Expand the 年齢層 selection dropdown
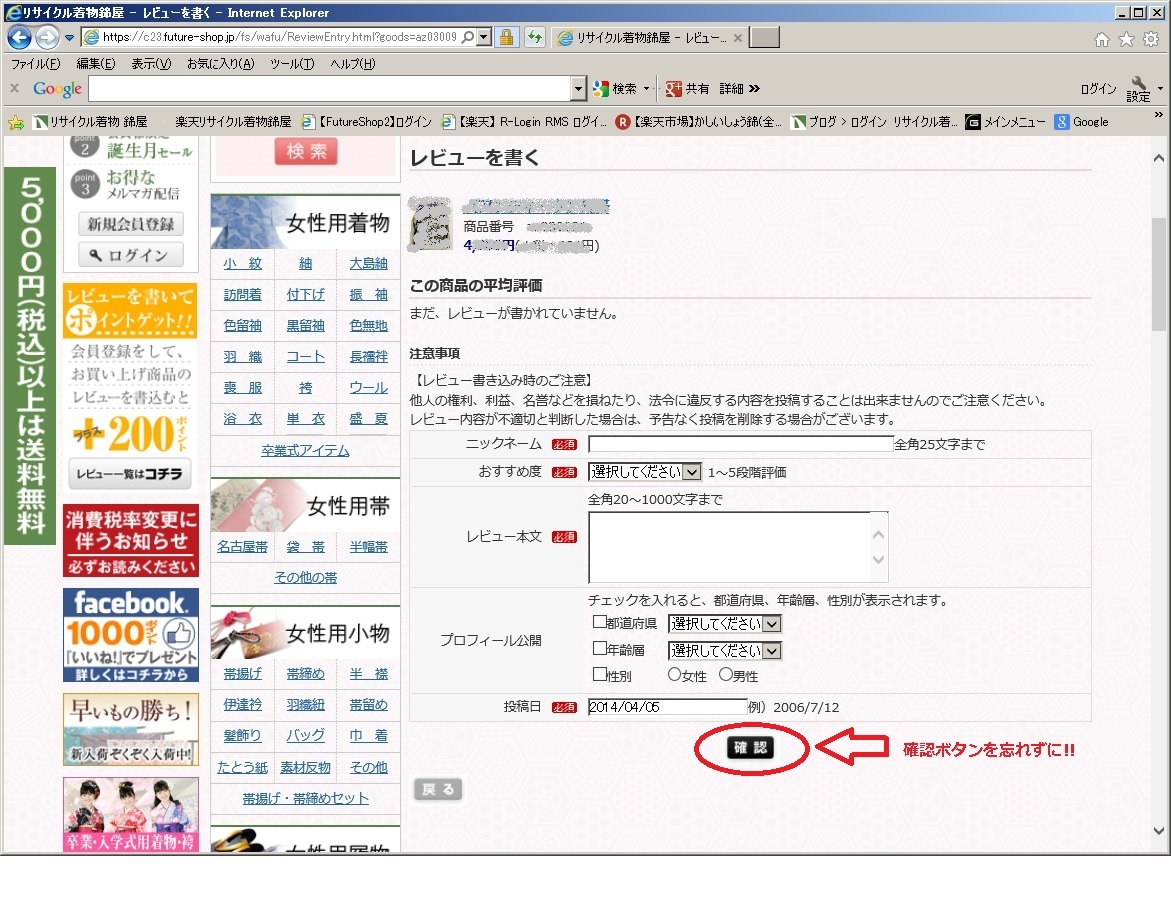The width and height of the screenshot is (1171, 900). point(725,651)
